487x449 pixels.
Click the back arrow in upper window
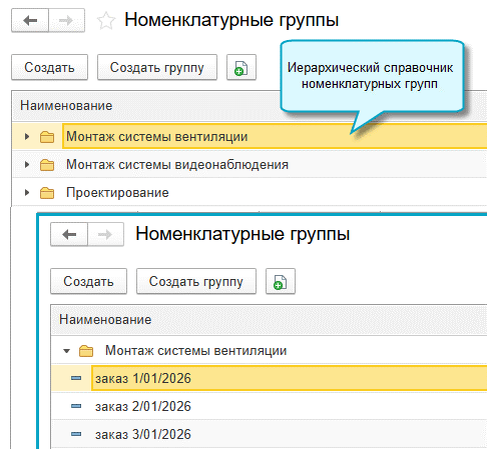pyautogui.click(x=30, y=21)
